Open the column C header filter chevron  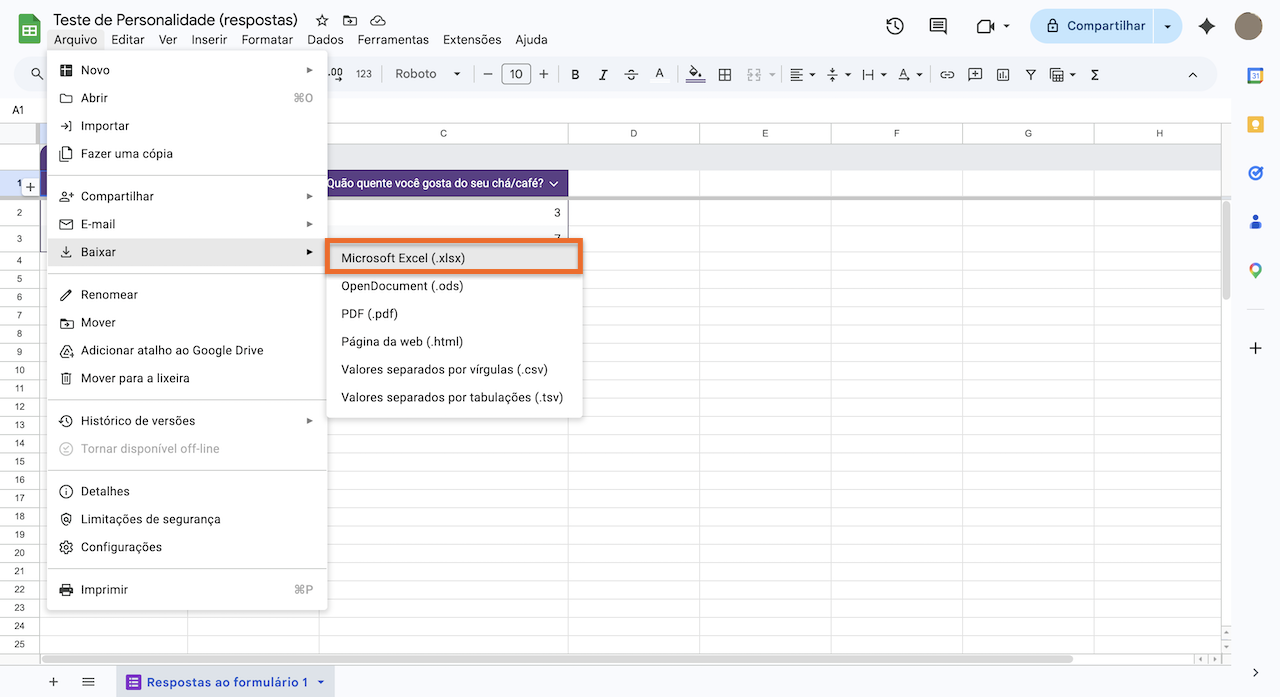[x=554, y=184]
